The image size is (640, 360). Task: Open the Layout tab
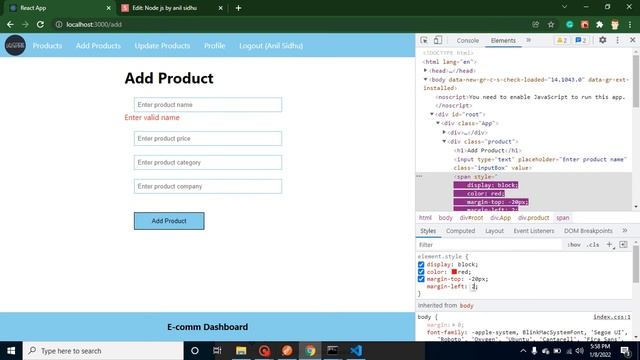(494, 231)
